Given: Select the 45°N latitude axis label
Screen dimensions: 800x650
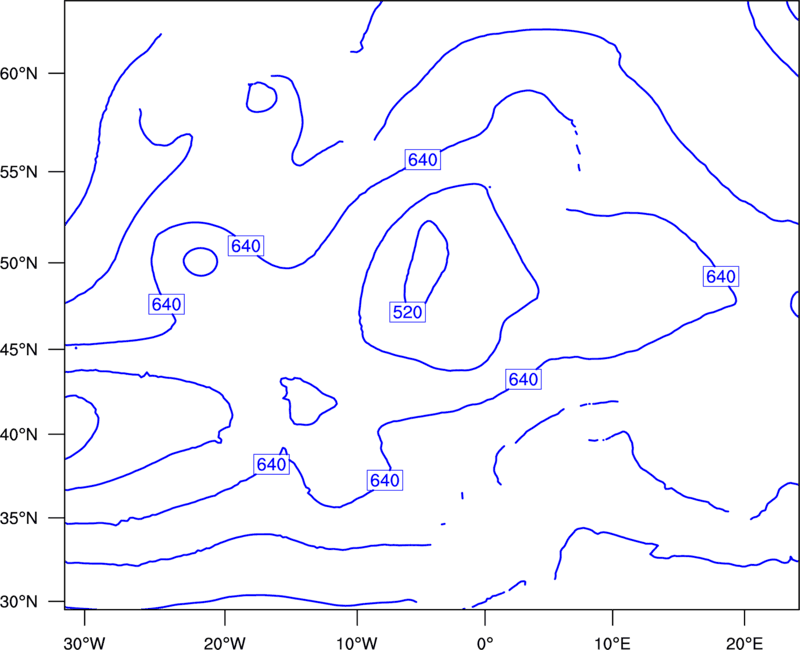Looking at the screenshot, I should (19, 350).
